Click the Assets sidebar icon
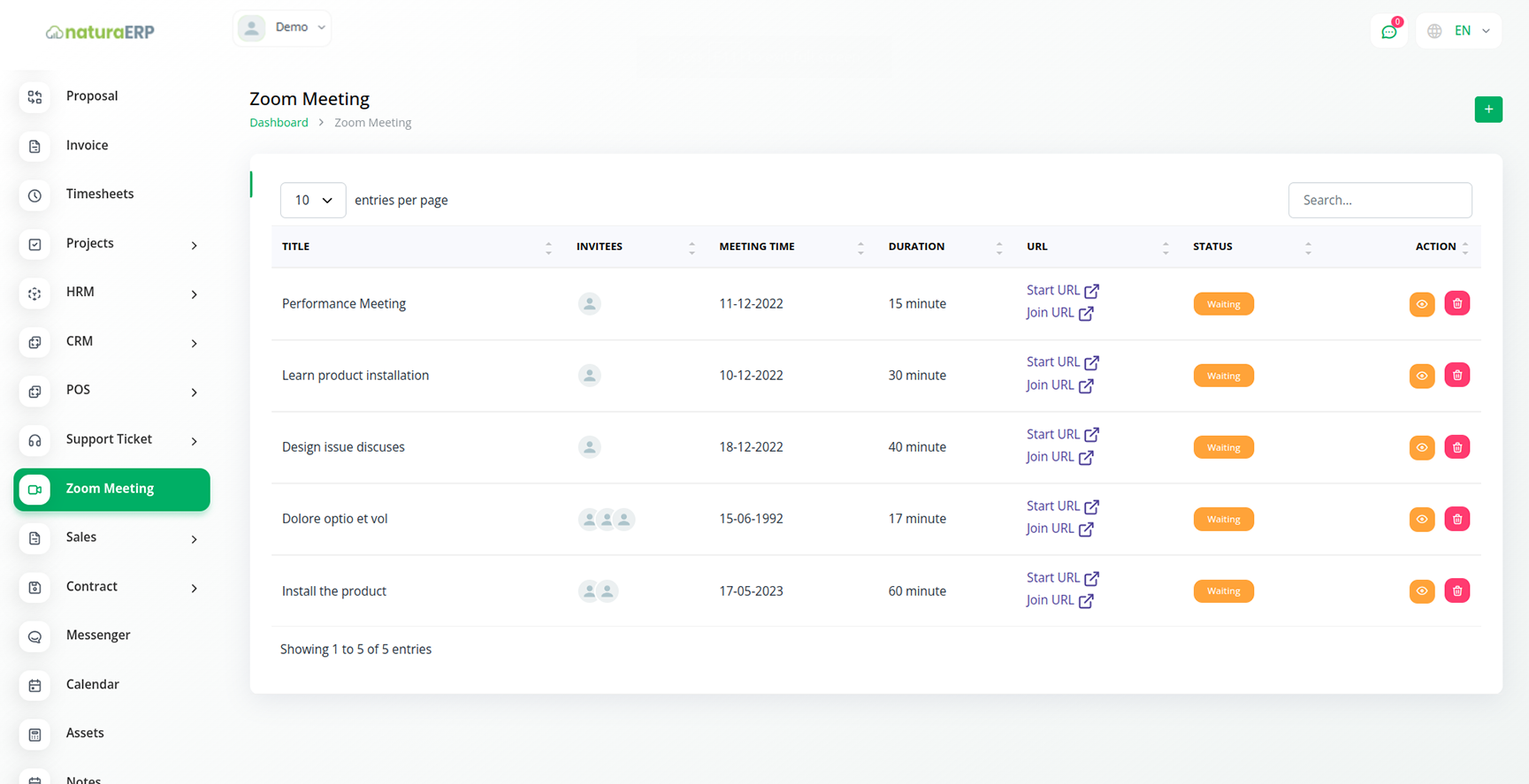 point(34,735)
